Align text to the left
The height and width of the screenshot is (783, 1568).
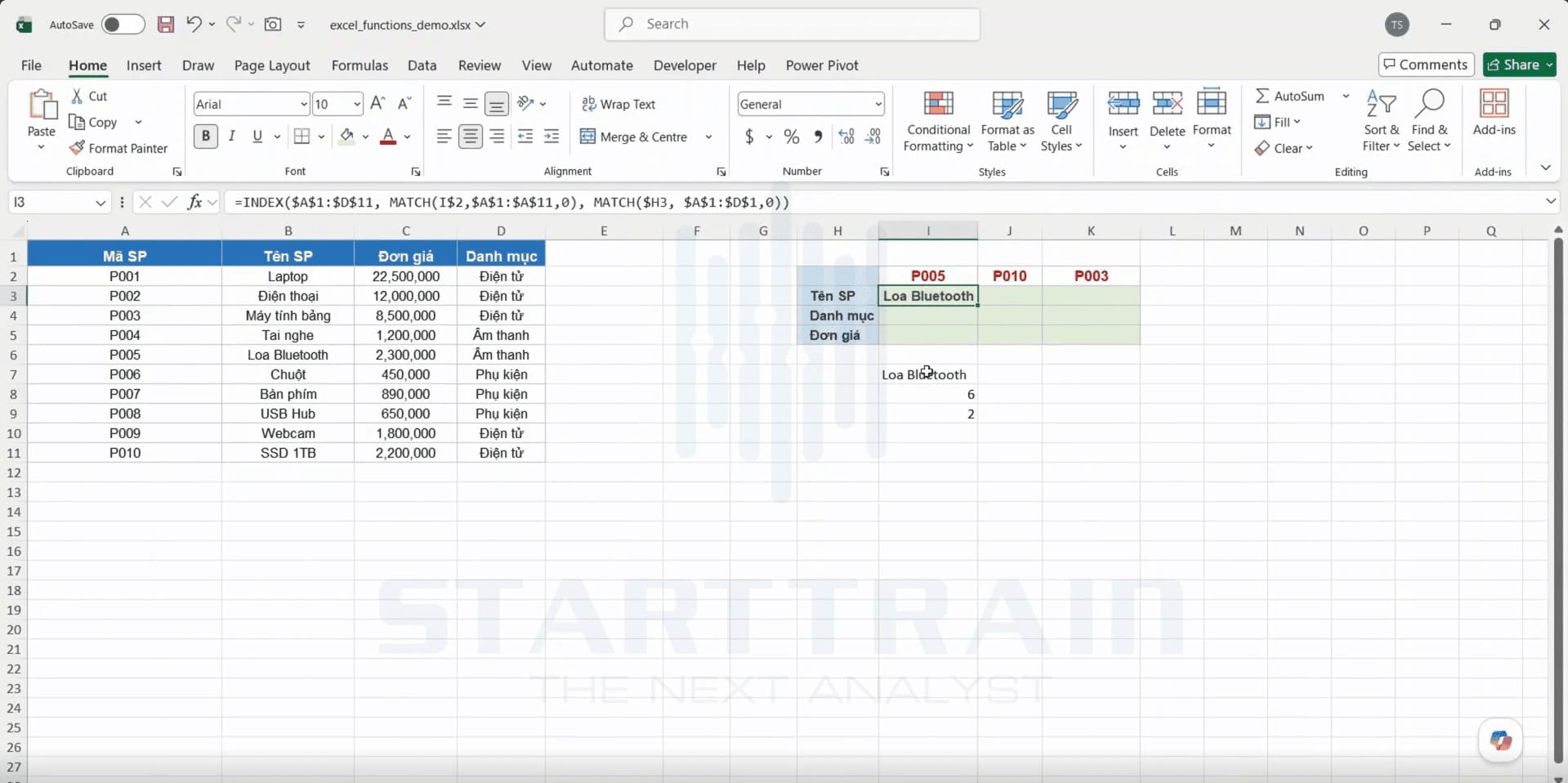click(x=444, y=136)
